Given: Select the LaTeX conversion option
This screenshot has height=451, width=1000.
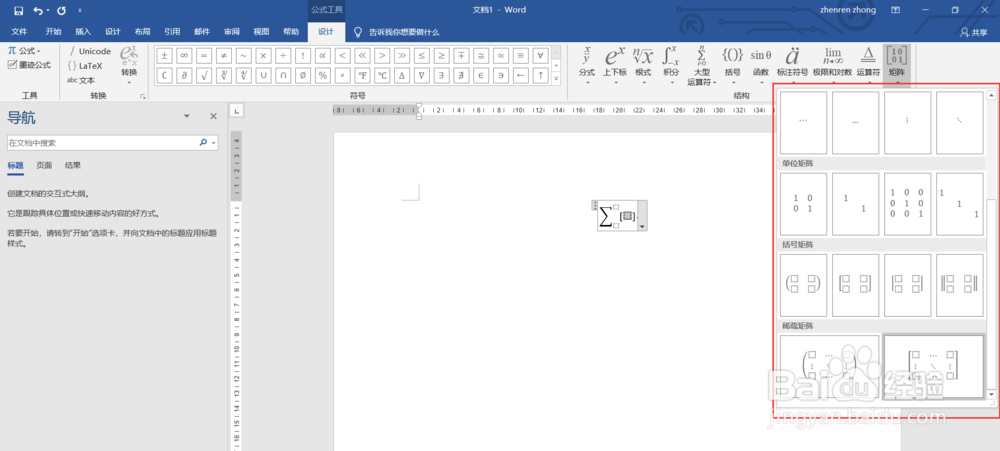Looking at the screenshot, I should coord(85,66).
